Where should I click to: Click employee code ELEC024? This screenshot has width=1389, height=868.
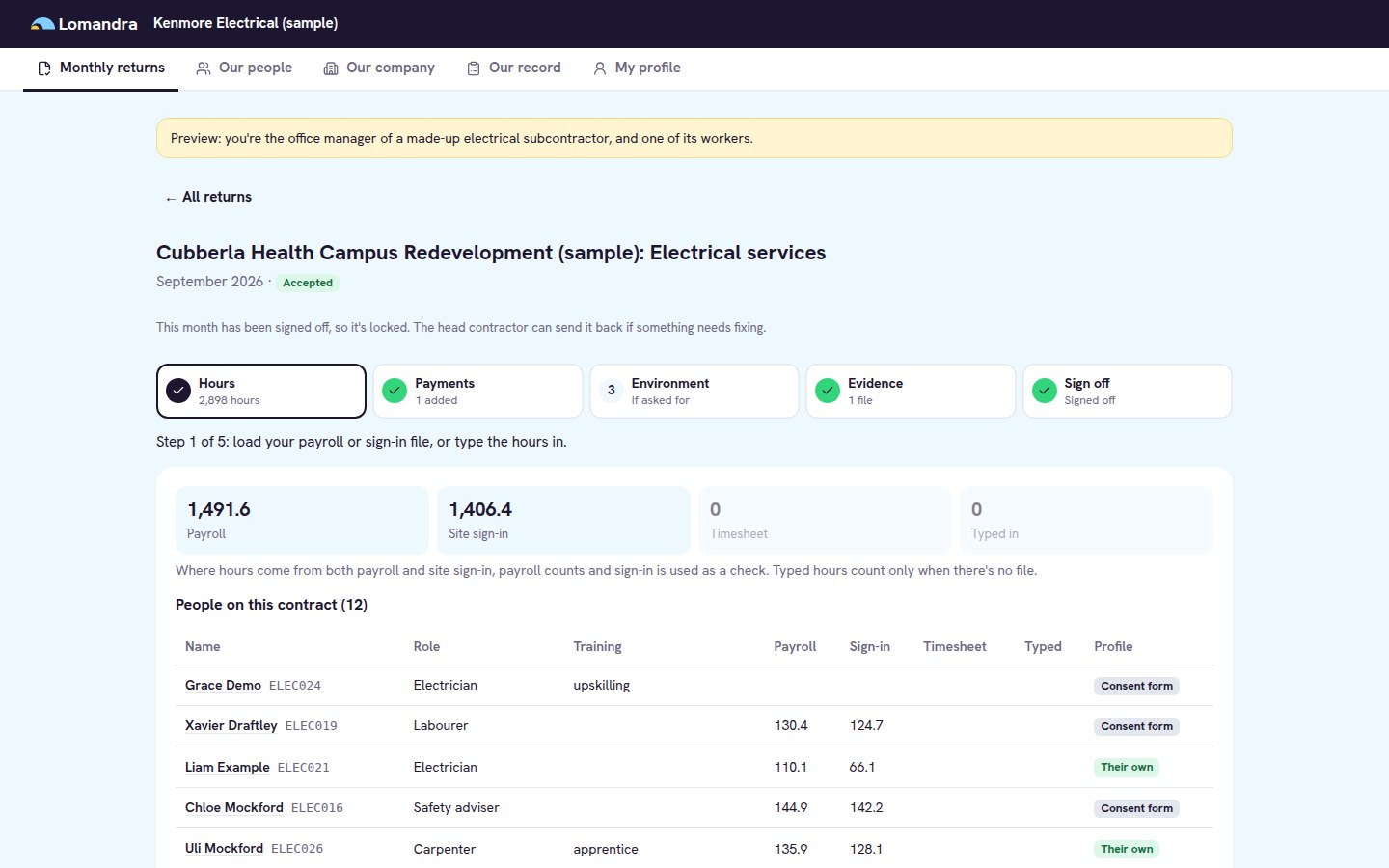pyautogui.click(x=295, y=686)
